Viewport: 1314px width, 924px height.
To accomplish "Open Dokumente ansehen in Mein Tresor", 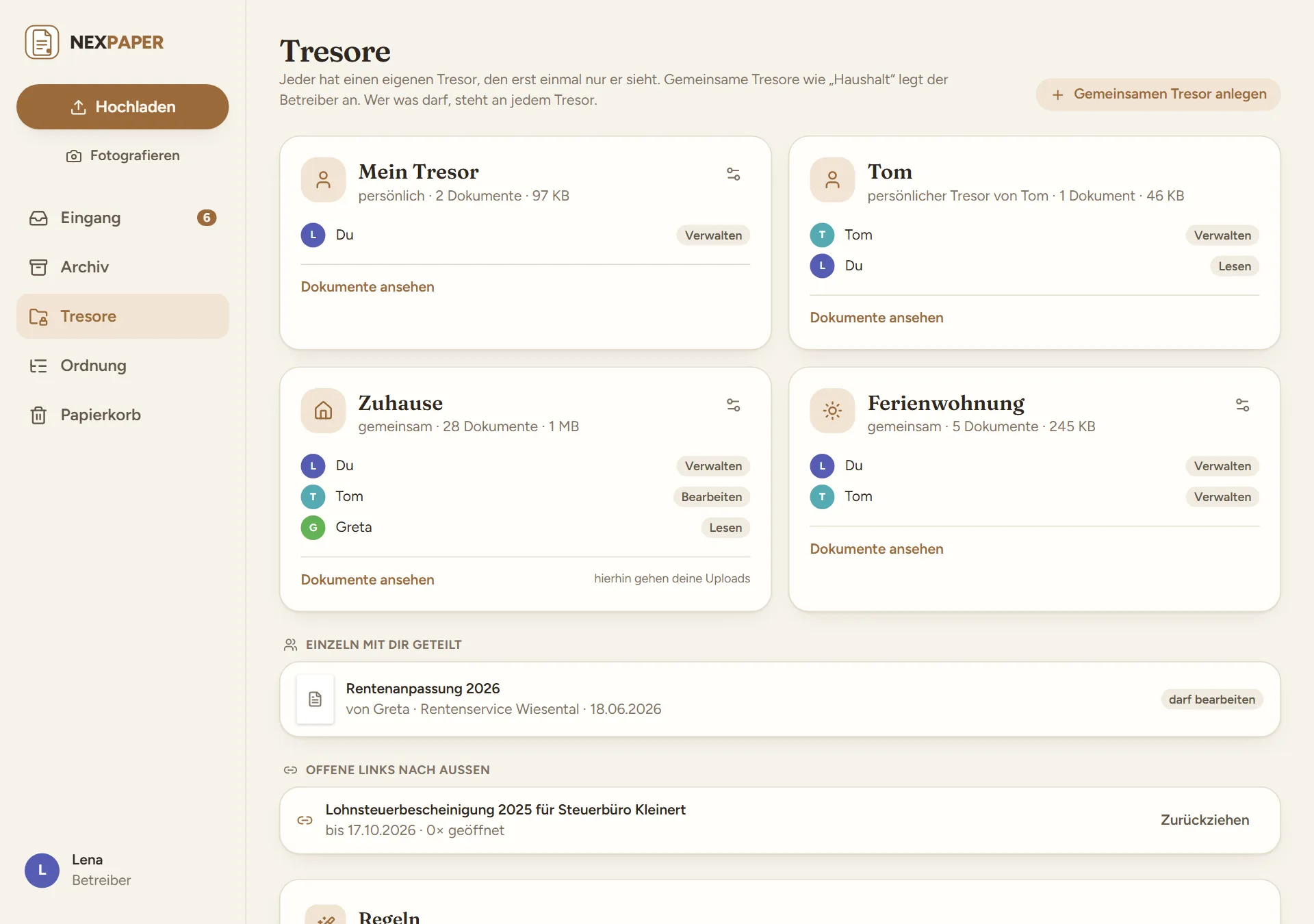I will pyautogui.click(x=368, y=287).
